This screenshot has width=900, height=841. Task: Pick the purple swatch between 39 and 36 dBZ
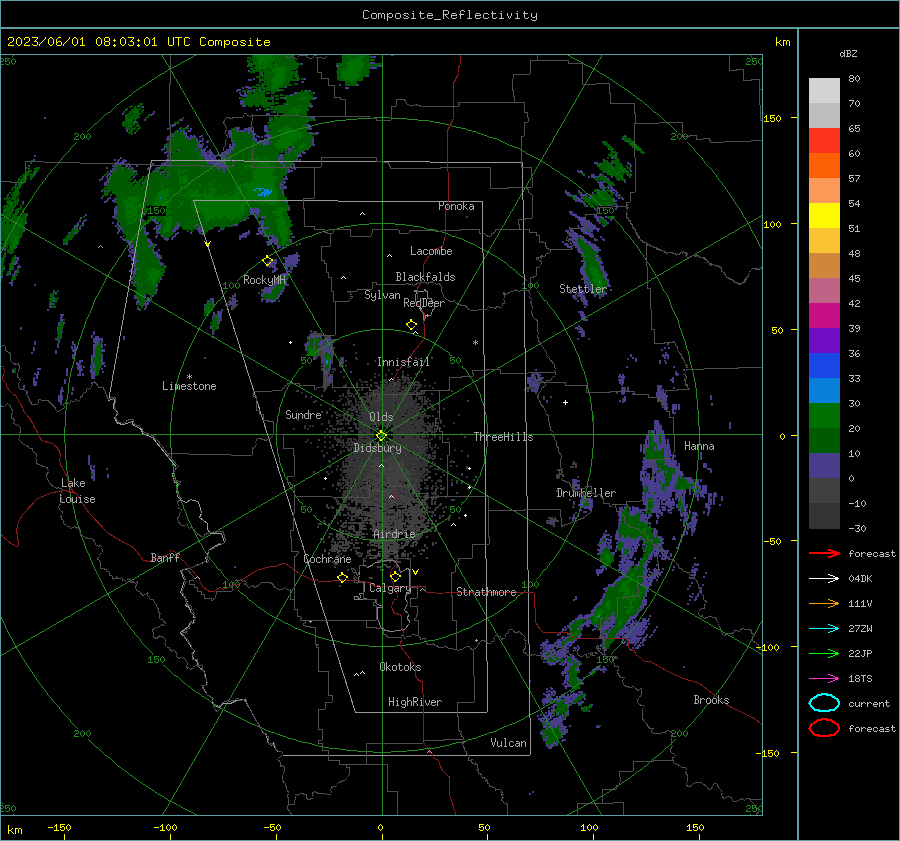click(824, 341)
